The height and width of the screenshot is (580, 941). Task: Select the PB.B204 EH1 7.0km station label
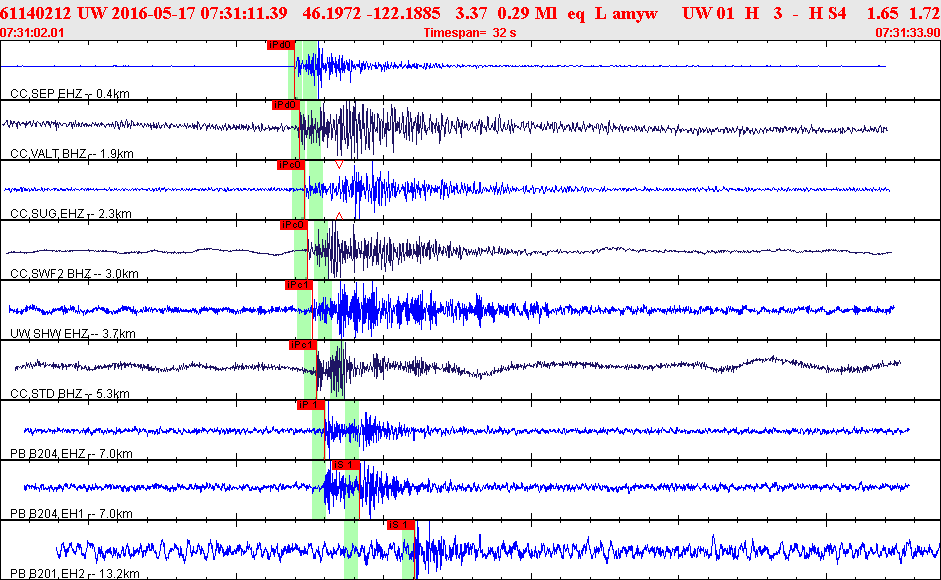tap(71, 514)
